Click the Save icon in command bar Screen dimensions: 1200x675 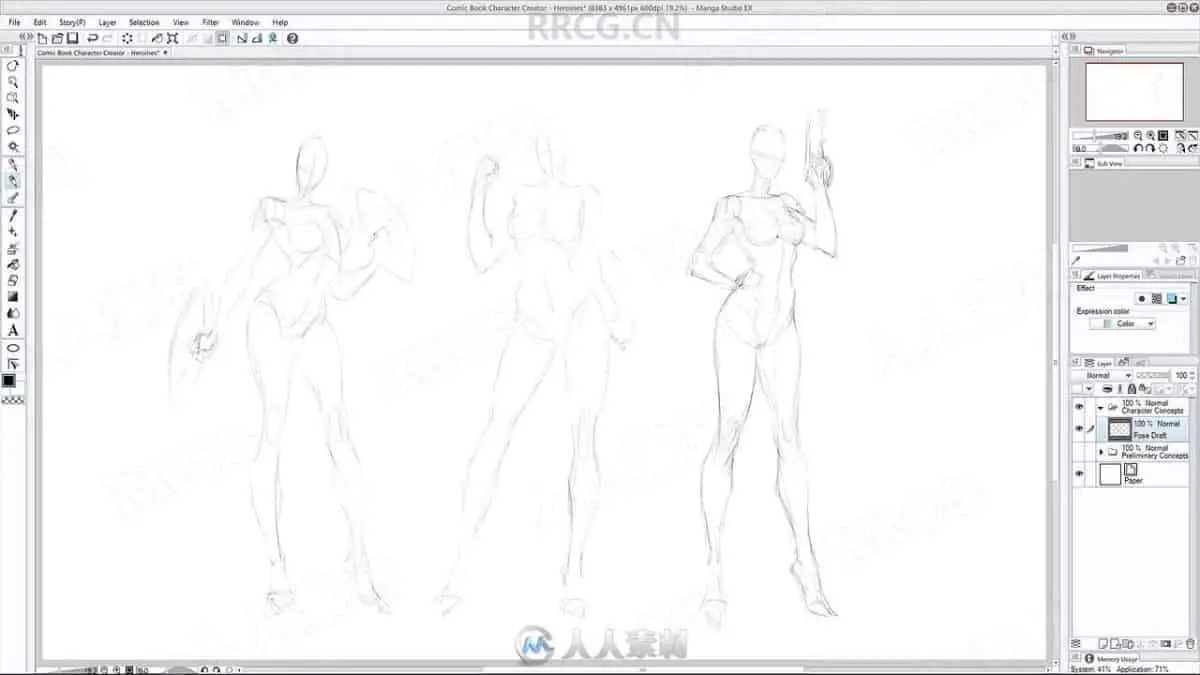pos(72,38)
